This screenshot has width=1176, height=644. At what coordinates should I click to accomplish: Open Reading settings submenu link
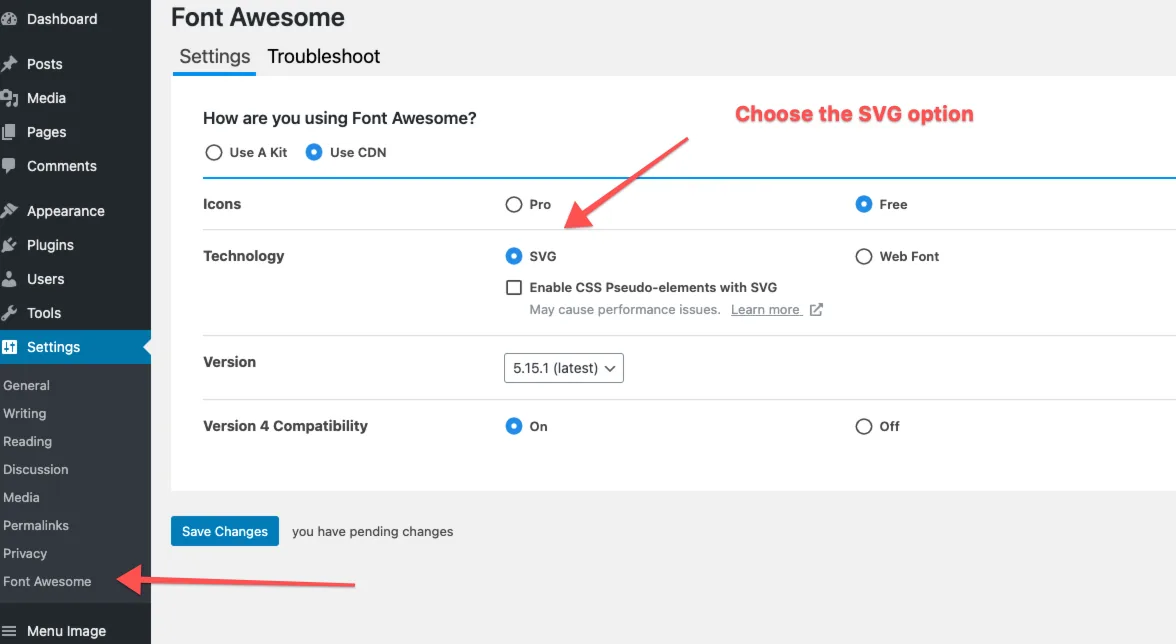[x=28, y=442]
